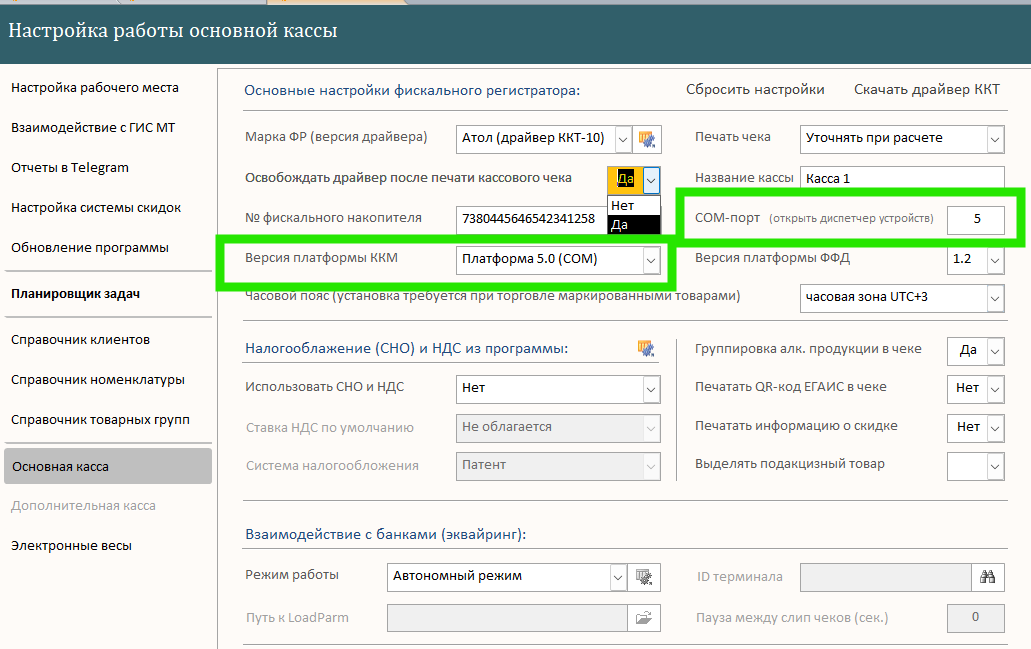Expand Марка ФР driver dropdown arrow

[622, 139]
